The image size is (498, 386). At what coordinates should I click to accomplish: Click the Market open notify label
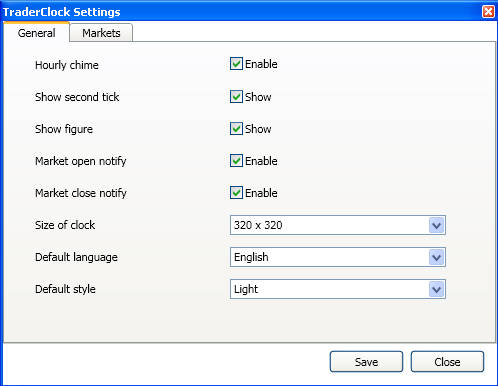pyautogui.click(x=81, y=161)
